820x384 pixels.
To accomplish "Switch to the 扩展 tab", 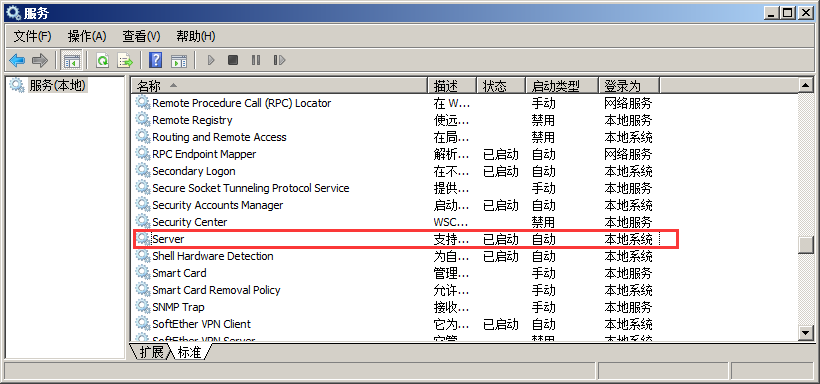I will pyautogui.click(x=152, y=352).
